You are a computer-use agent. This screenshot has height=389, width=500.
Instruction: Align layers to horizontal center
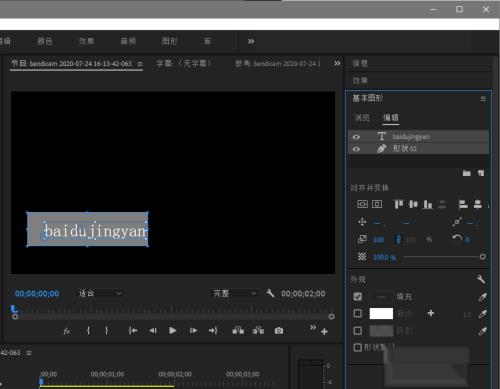[478, 204]
